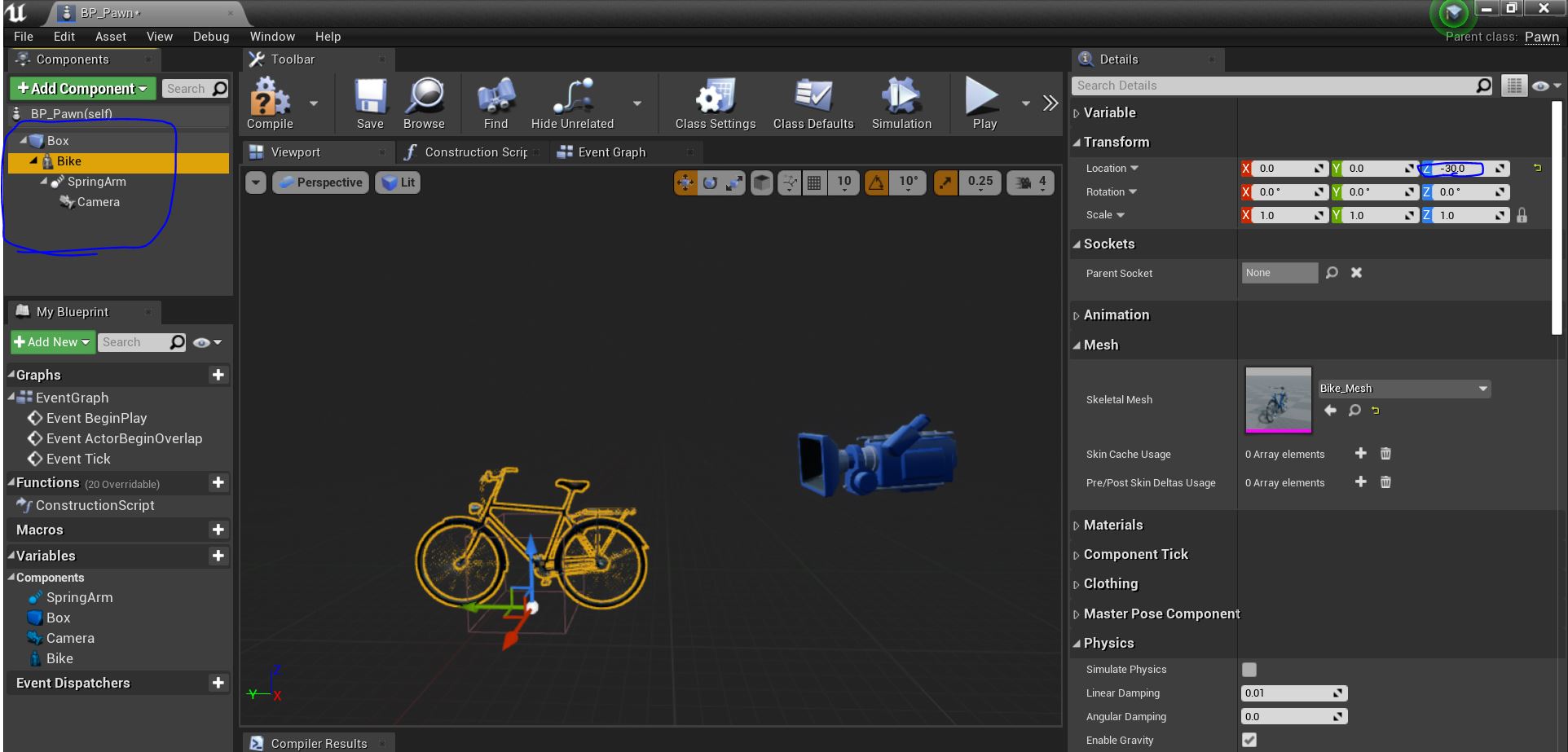Switch to the Event Graph tab
1568x752 pixels.
point(611,152)
